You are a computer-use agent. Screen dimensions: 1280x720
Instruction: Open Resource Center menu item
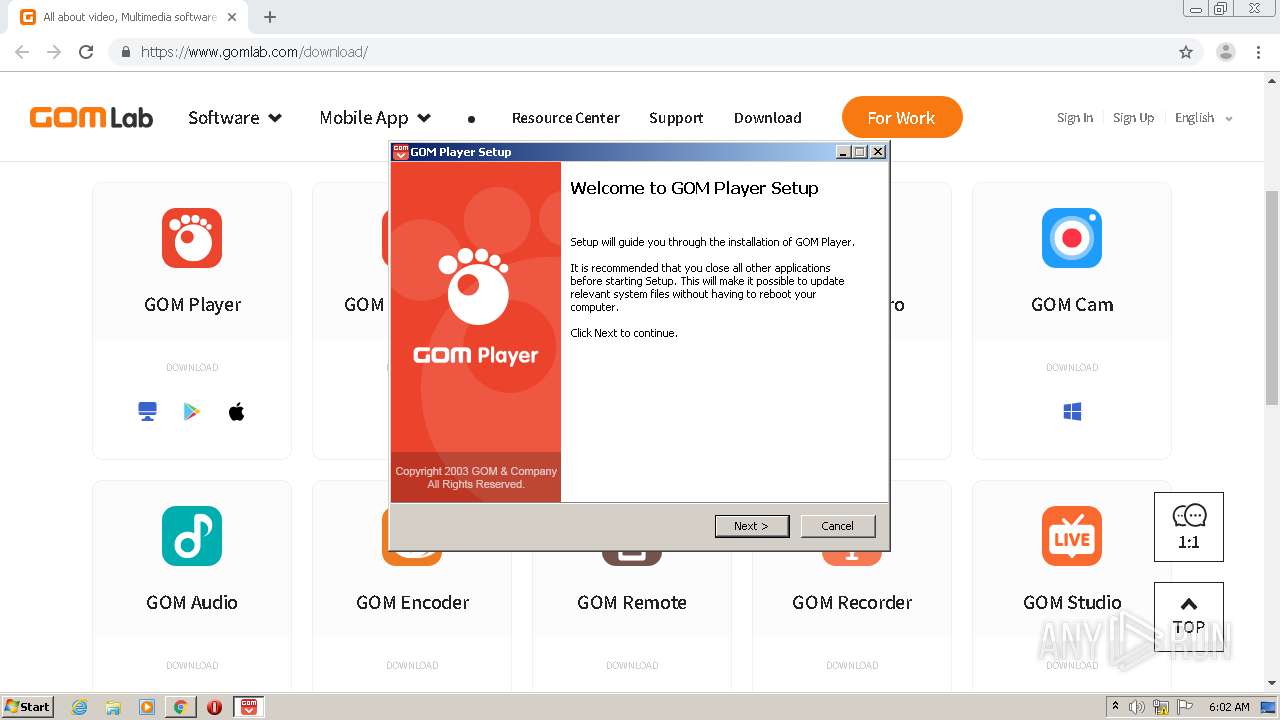566,118
